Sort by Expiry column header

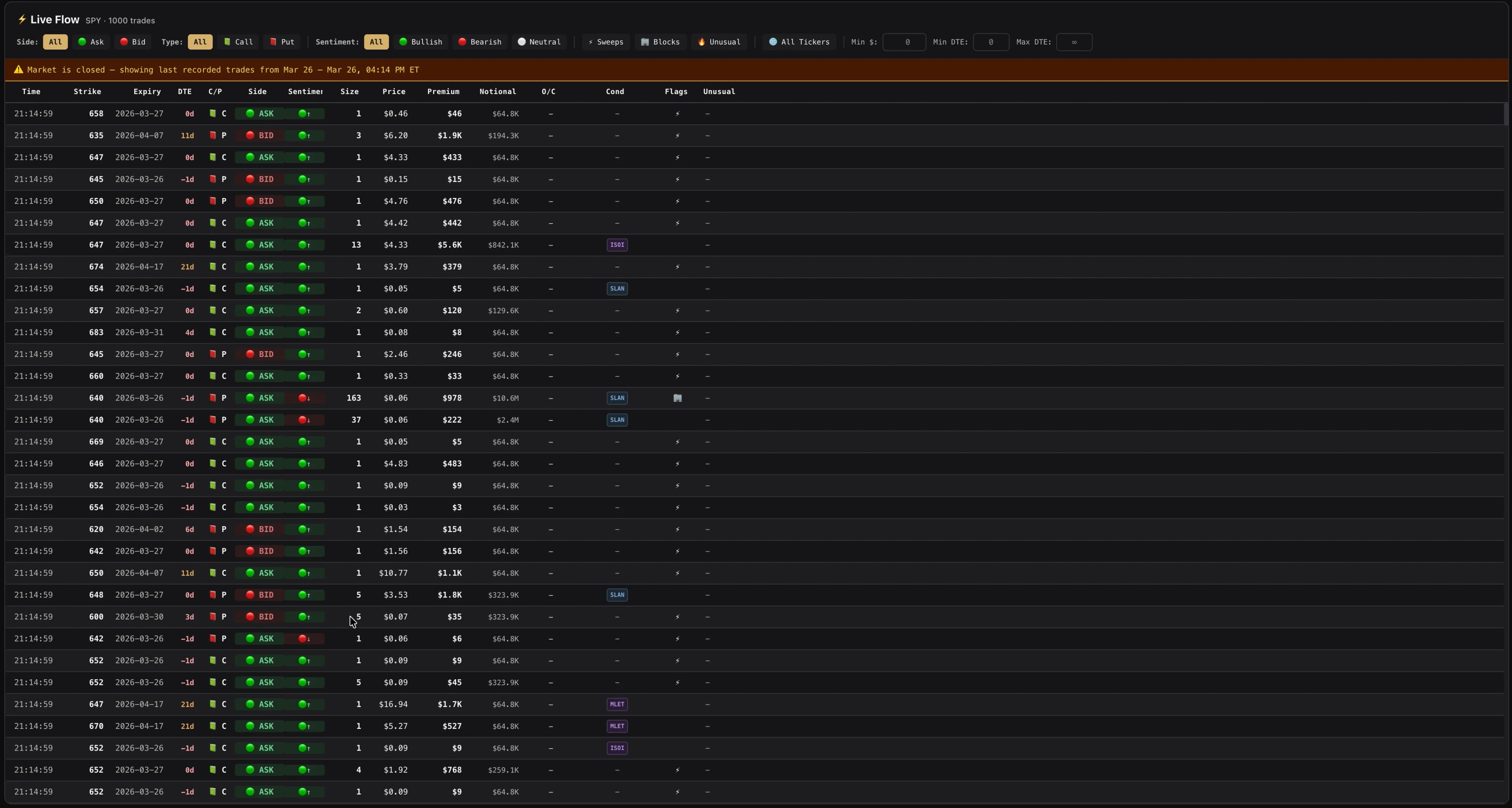(x=147, y=92)
